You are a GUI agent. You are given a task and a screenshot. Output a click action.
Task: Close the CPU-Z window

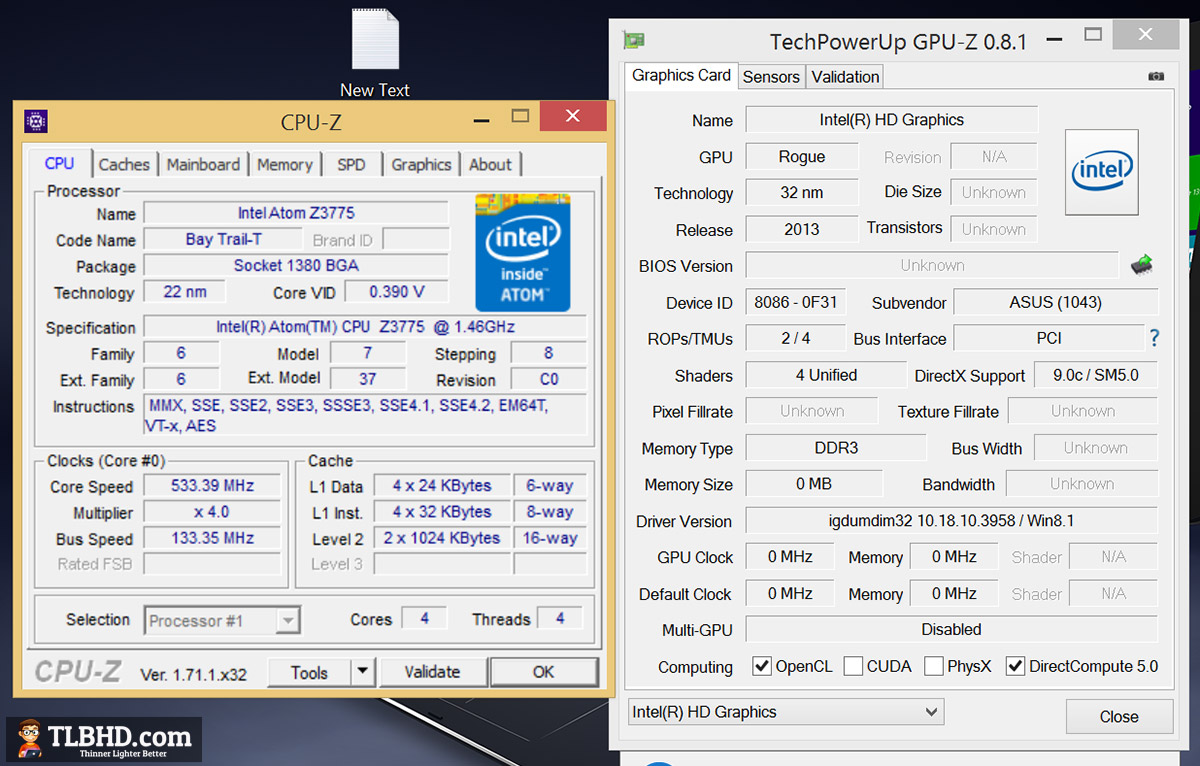[573, 116]
